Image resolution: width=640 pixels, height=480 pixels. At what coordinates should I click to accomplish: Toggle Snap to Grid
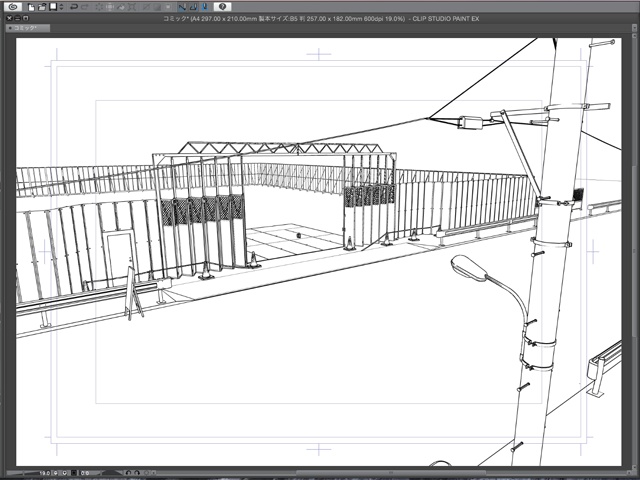204,7
